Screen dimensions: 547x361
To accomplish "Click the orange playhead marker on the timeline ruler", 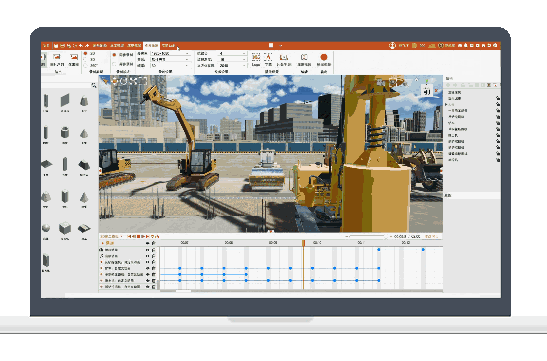I will (304, 242).
